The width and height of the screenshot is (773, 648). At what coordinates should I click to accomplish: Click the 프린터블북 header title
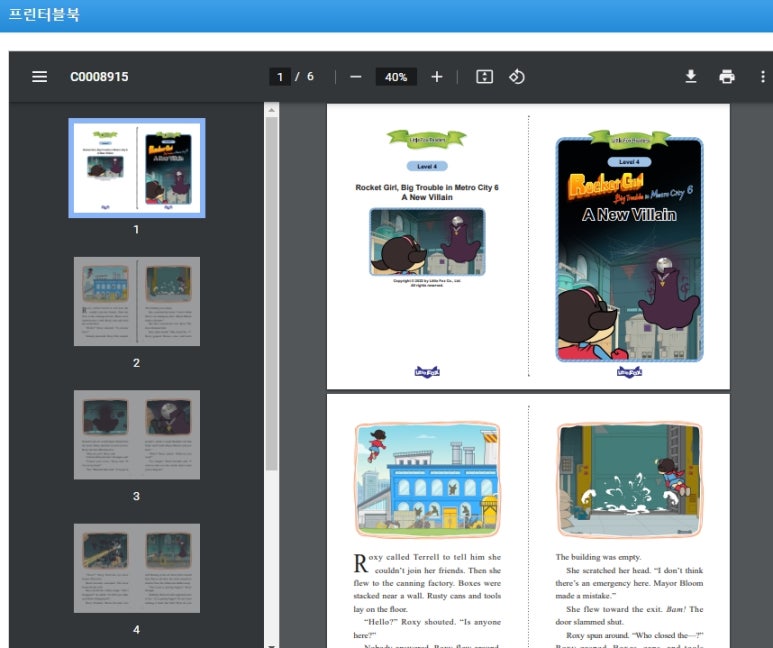point(44,14)
